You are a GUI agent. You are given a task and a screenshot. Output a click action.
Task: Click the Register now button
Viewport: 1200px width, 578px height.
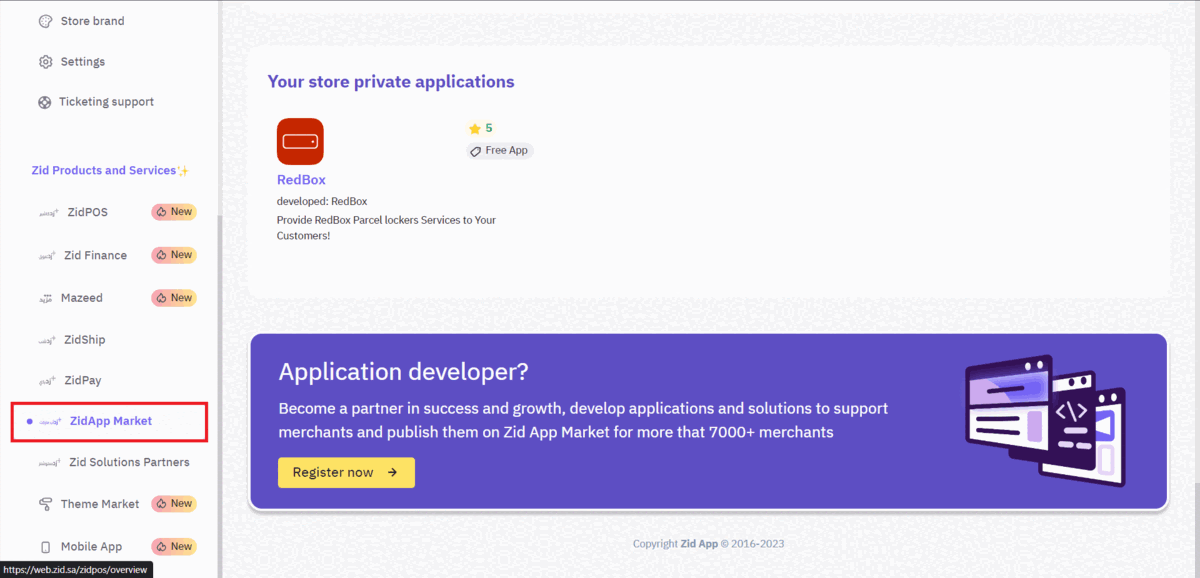(346, 473)
